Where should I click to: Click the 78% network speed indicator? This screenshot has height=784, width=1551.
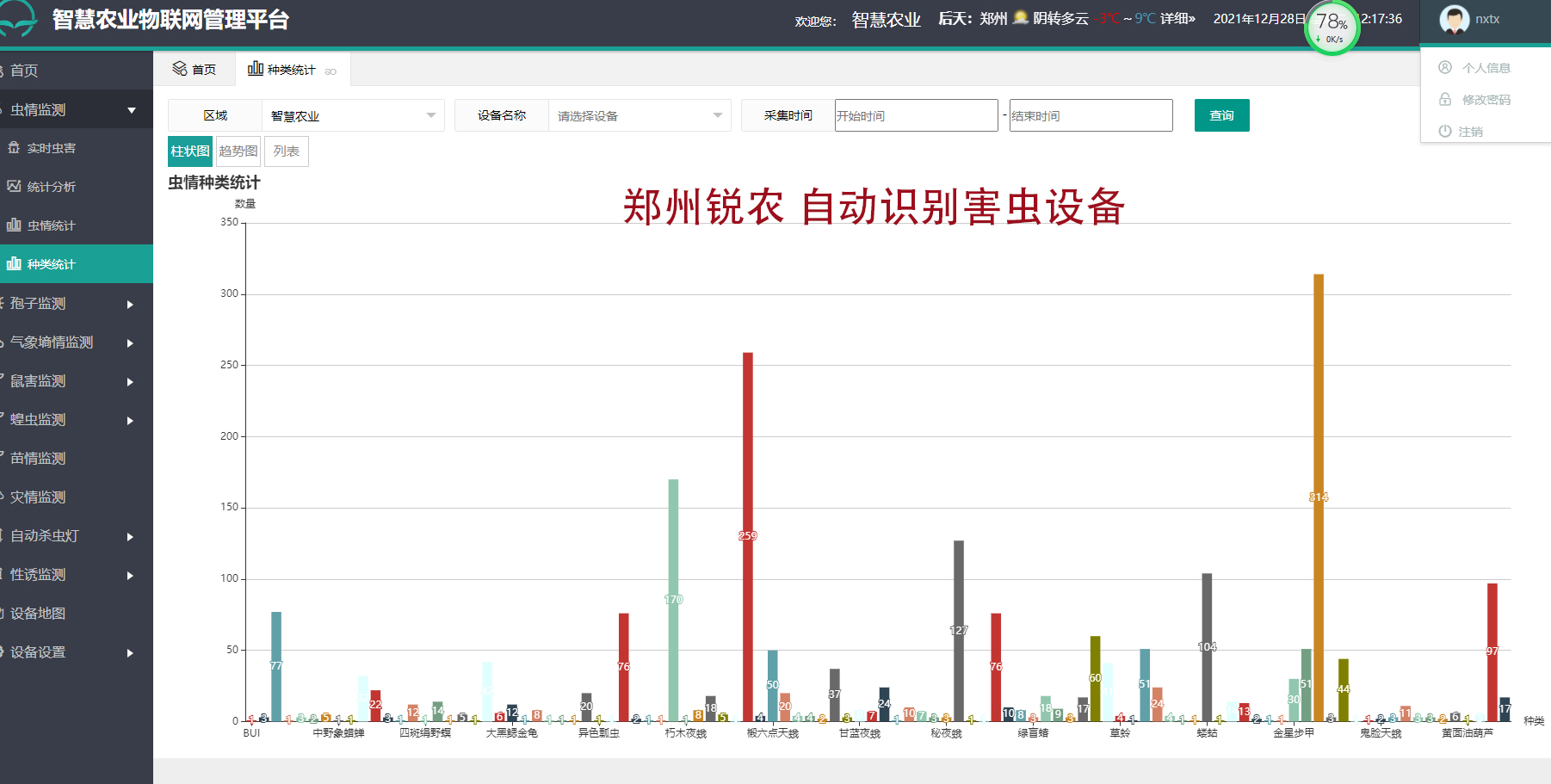[1332, 28]
